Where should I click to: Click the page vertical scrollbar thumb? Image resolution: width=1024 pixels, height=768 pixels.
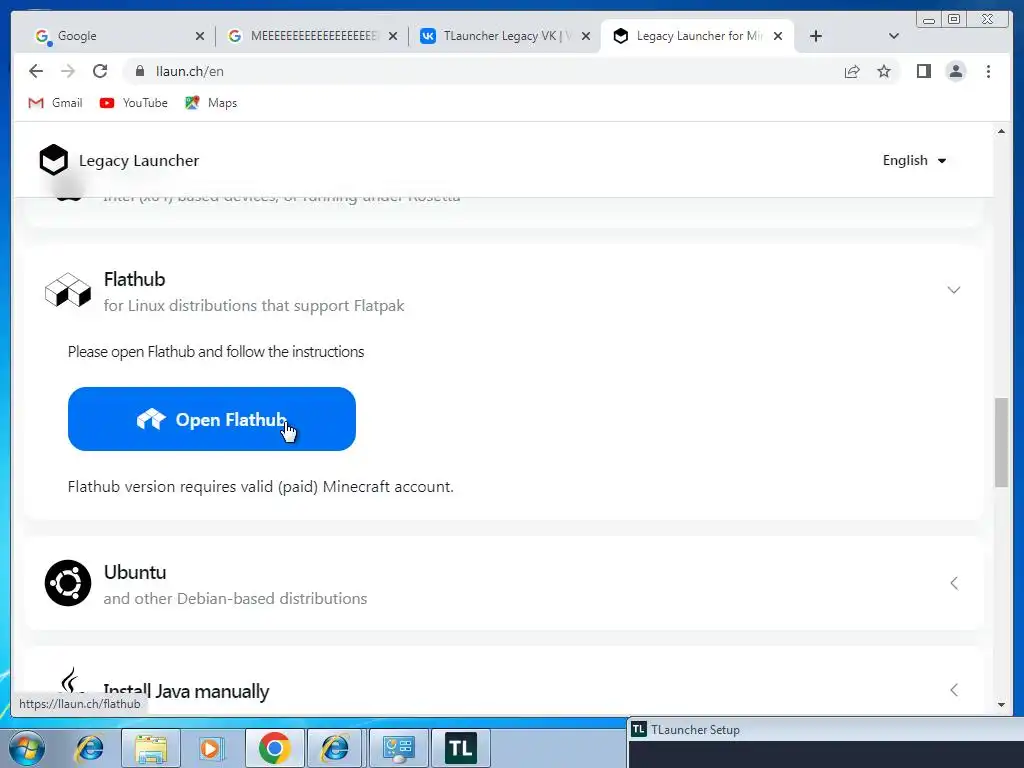(x=1001, y=442)
